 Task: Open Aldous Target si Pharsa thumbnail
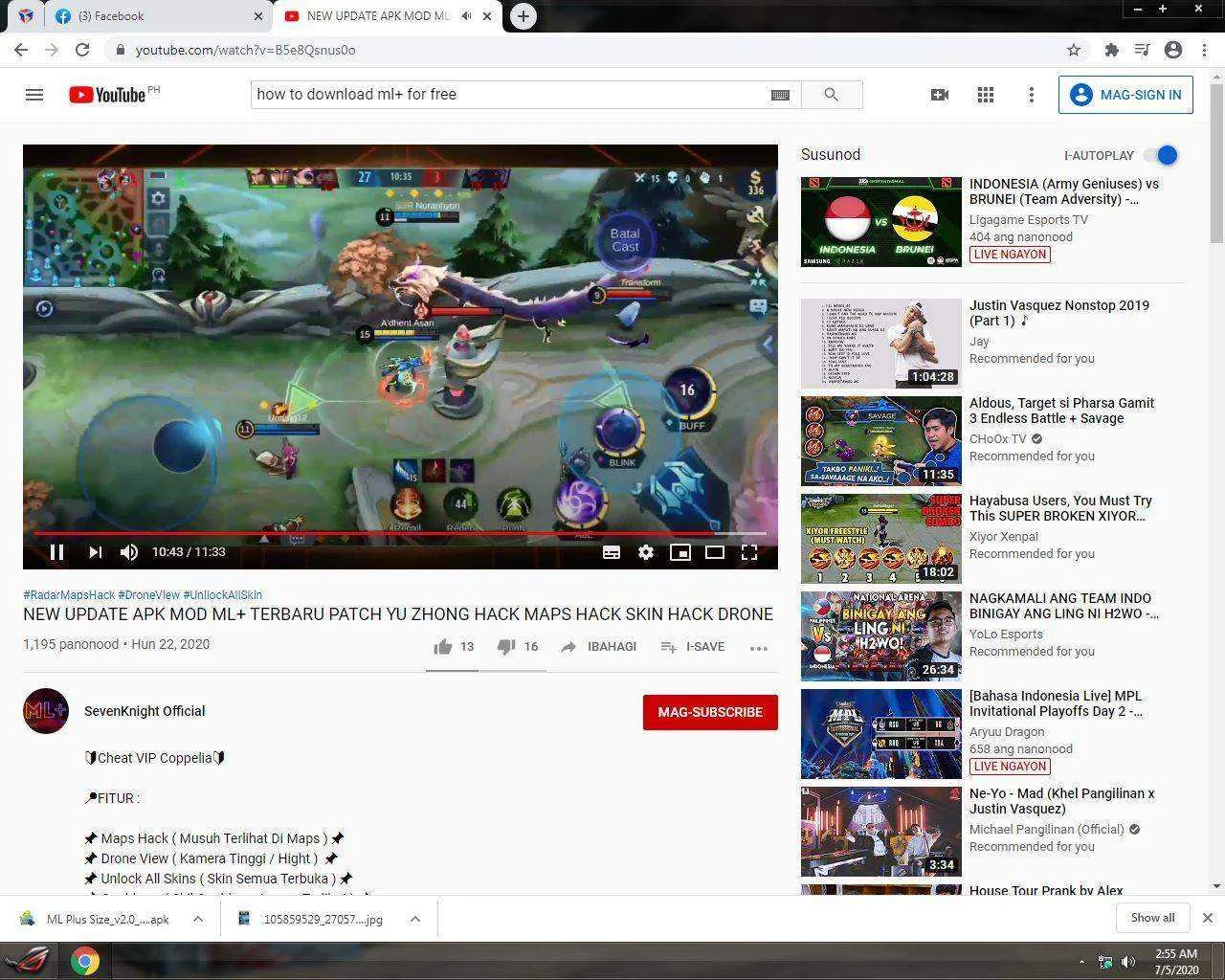coord(881,441)
